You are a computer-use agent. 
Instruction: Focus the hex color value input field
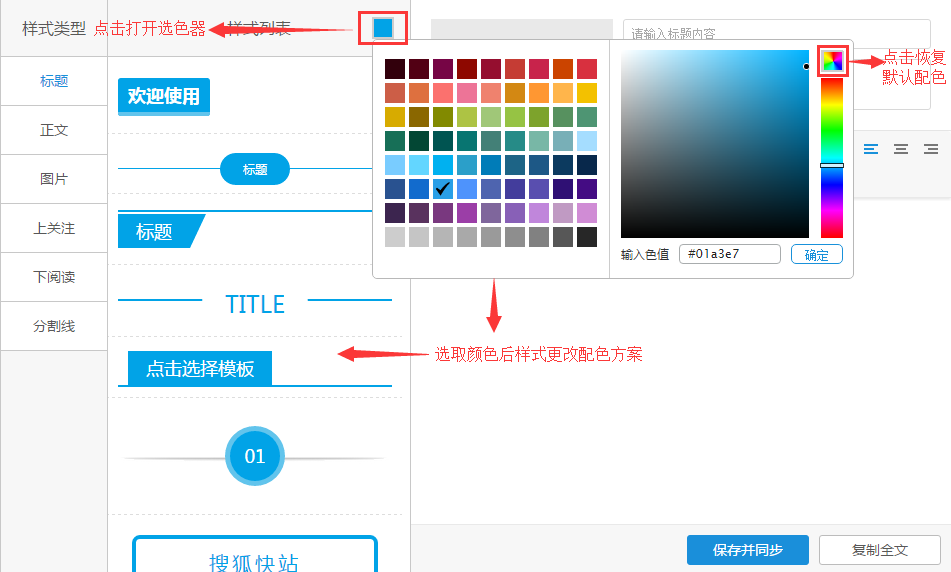(729, 254)
